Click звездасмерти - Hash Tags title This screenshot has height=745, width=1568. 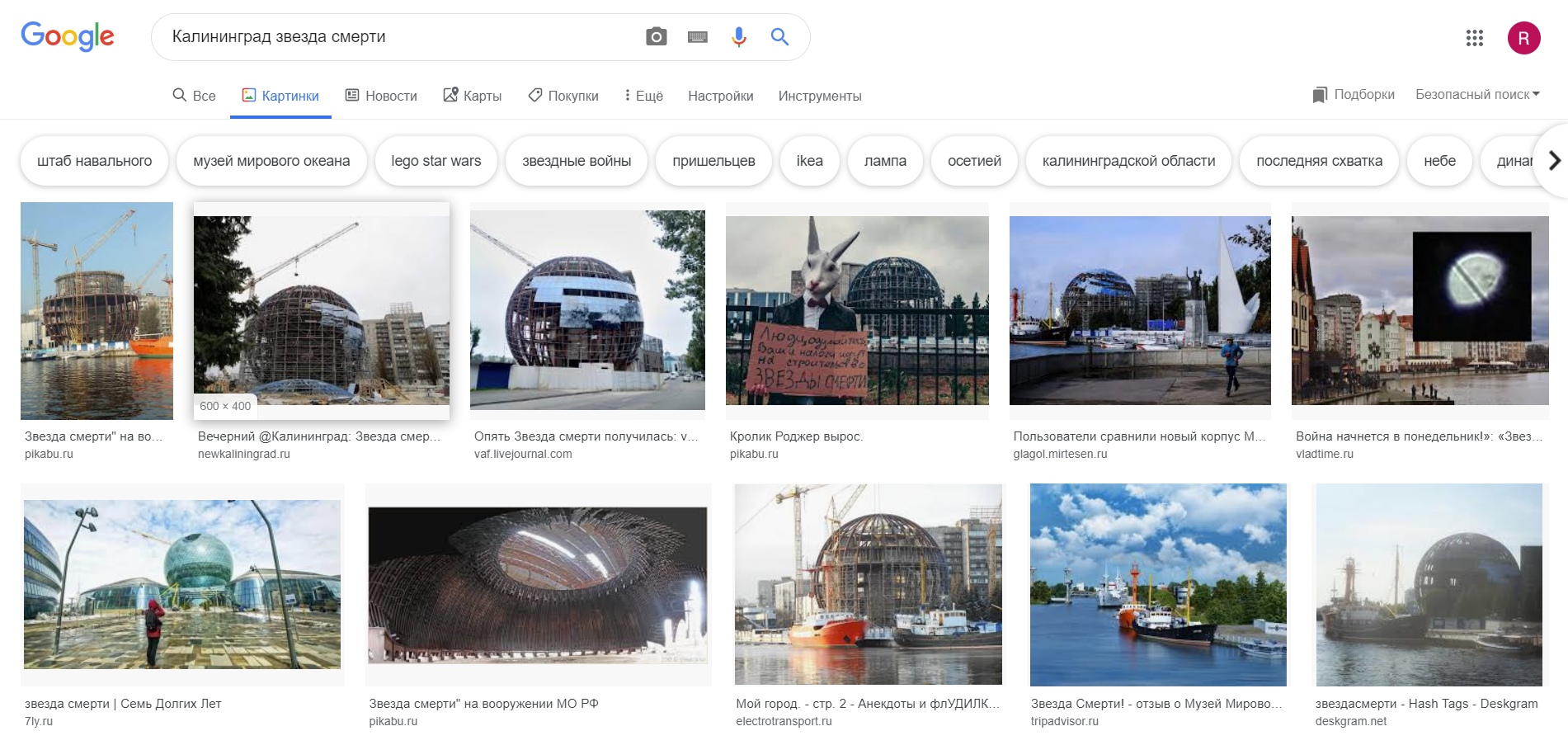pos(1427,704)
